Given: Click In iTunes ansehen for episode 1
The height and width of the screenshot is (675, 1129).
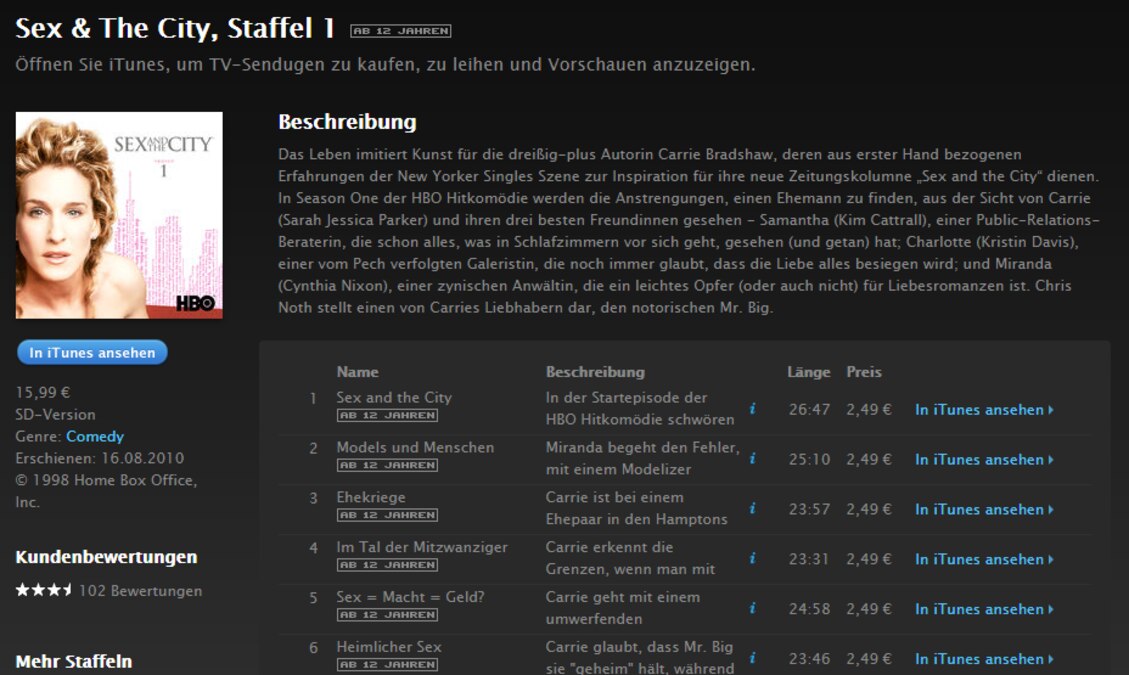Looking at the screenshot, I should [984, 410].
